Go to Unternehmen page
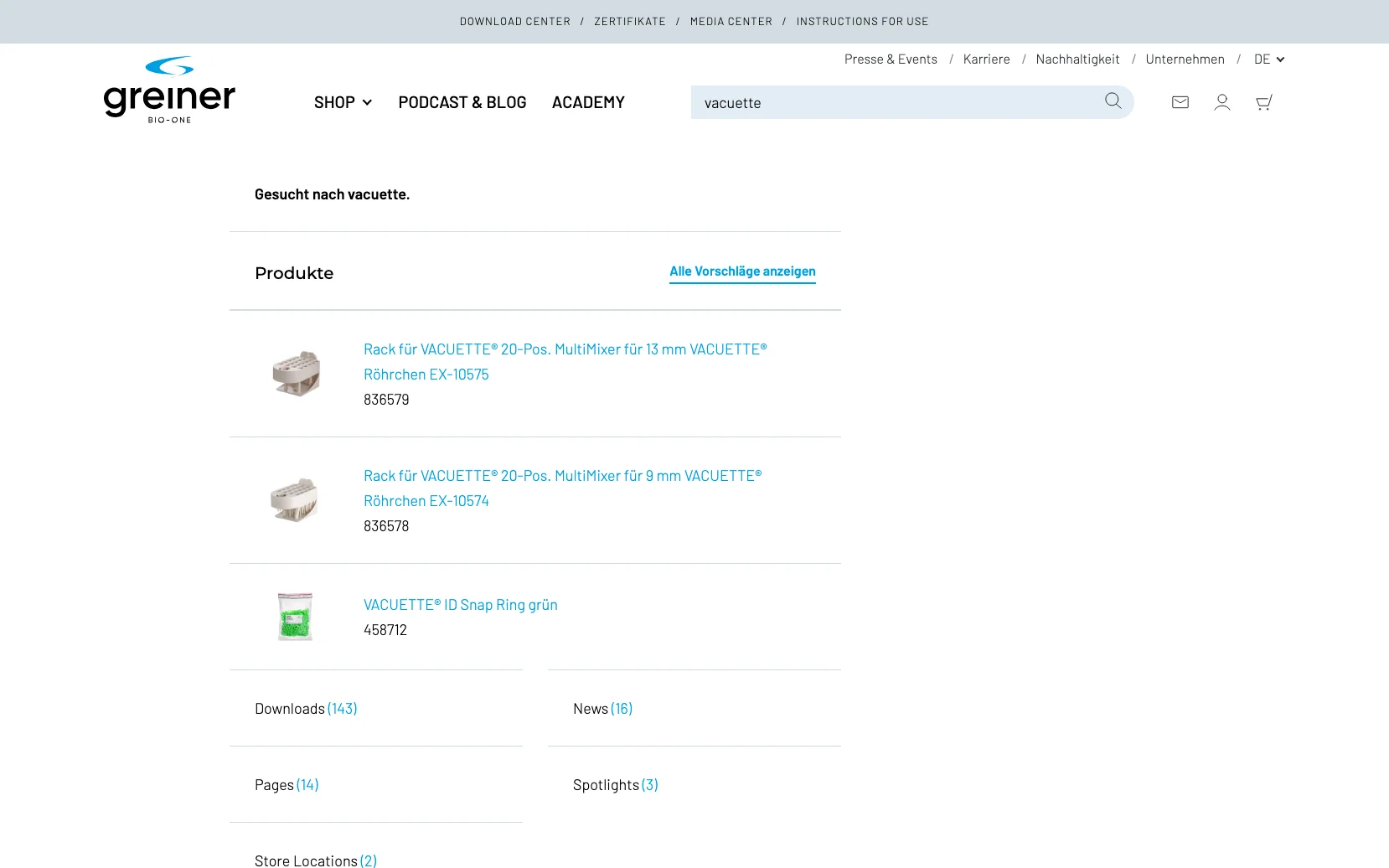Image resolution: width=1389 pixels, height=868 pixels. click(1185, 59)
